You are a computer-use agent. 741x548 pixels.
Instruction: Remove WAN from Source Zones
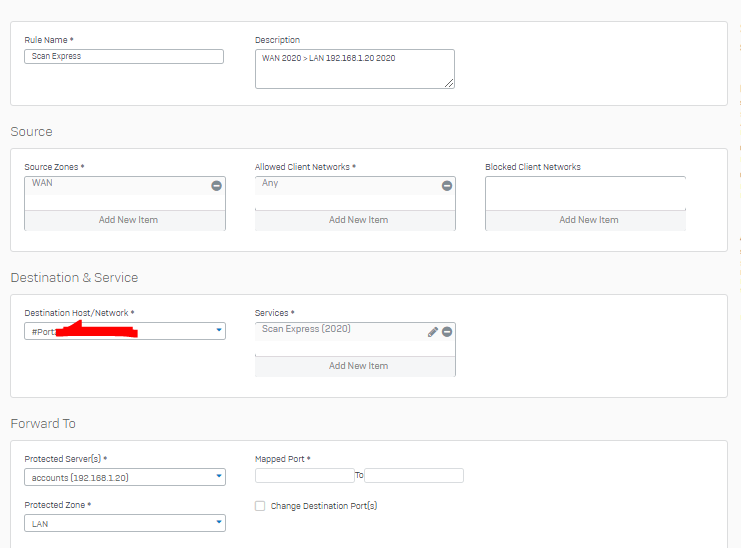coord(216,186)
